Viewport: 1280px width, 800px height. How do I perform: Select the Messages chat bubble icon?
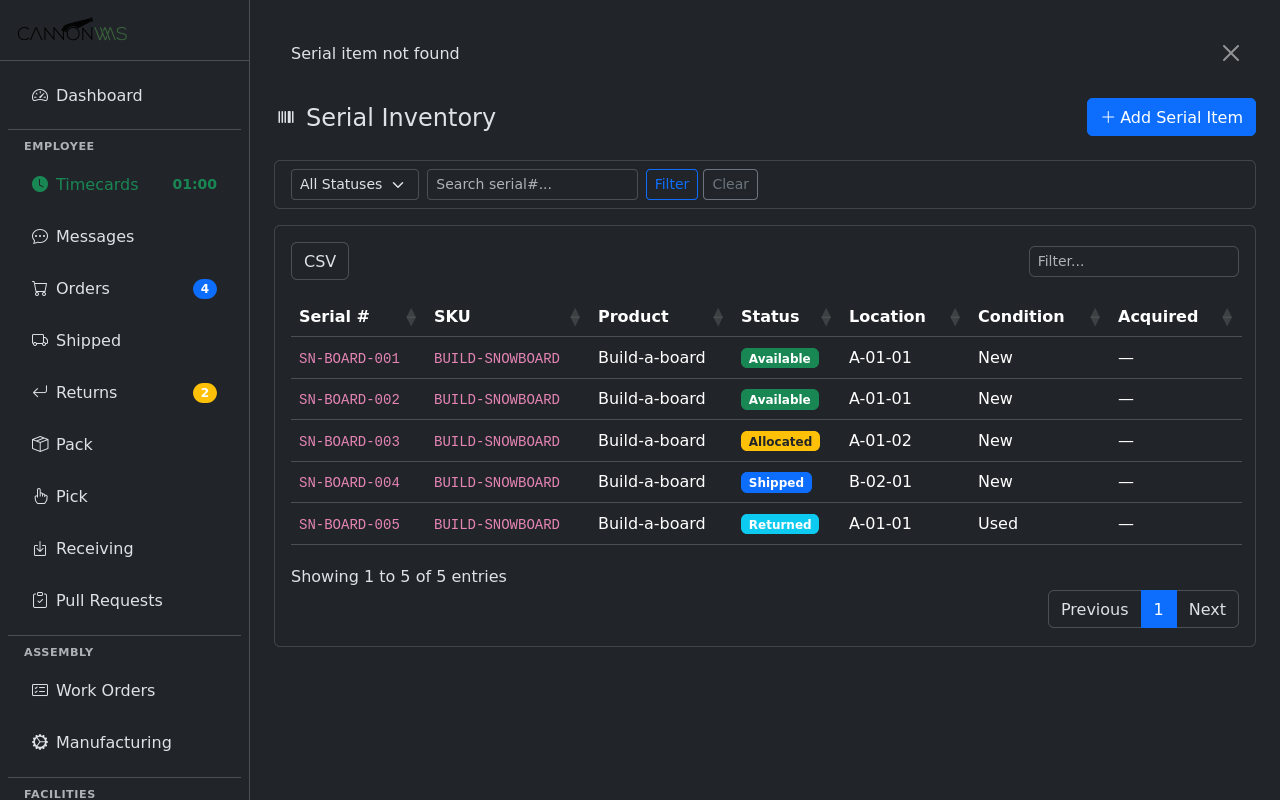click(x=39, y=236)
